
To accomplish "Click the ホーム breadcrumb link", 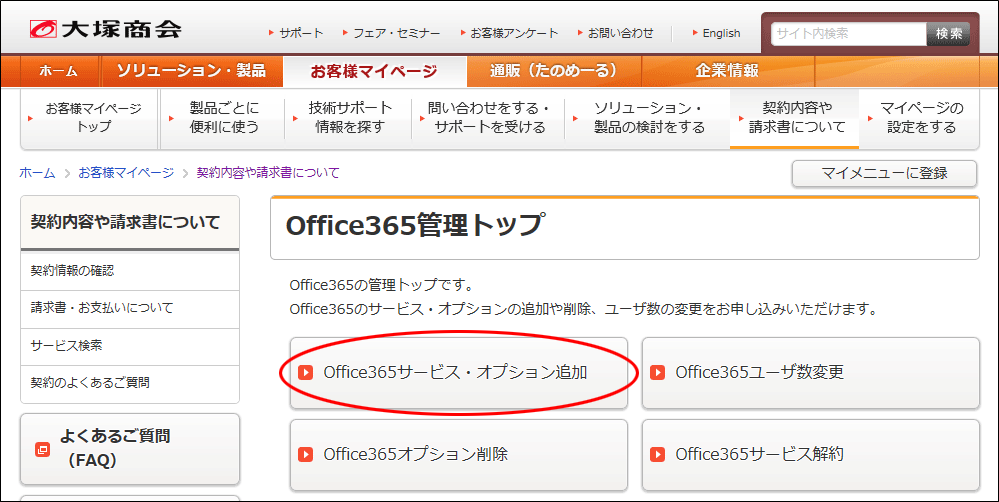I will 37,173.
